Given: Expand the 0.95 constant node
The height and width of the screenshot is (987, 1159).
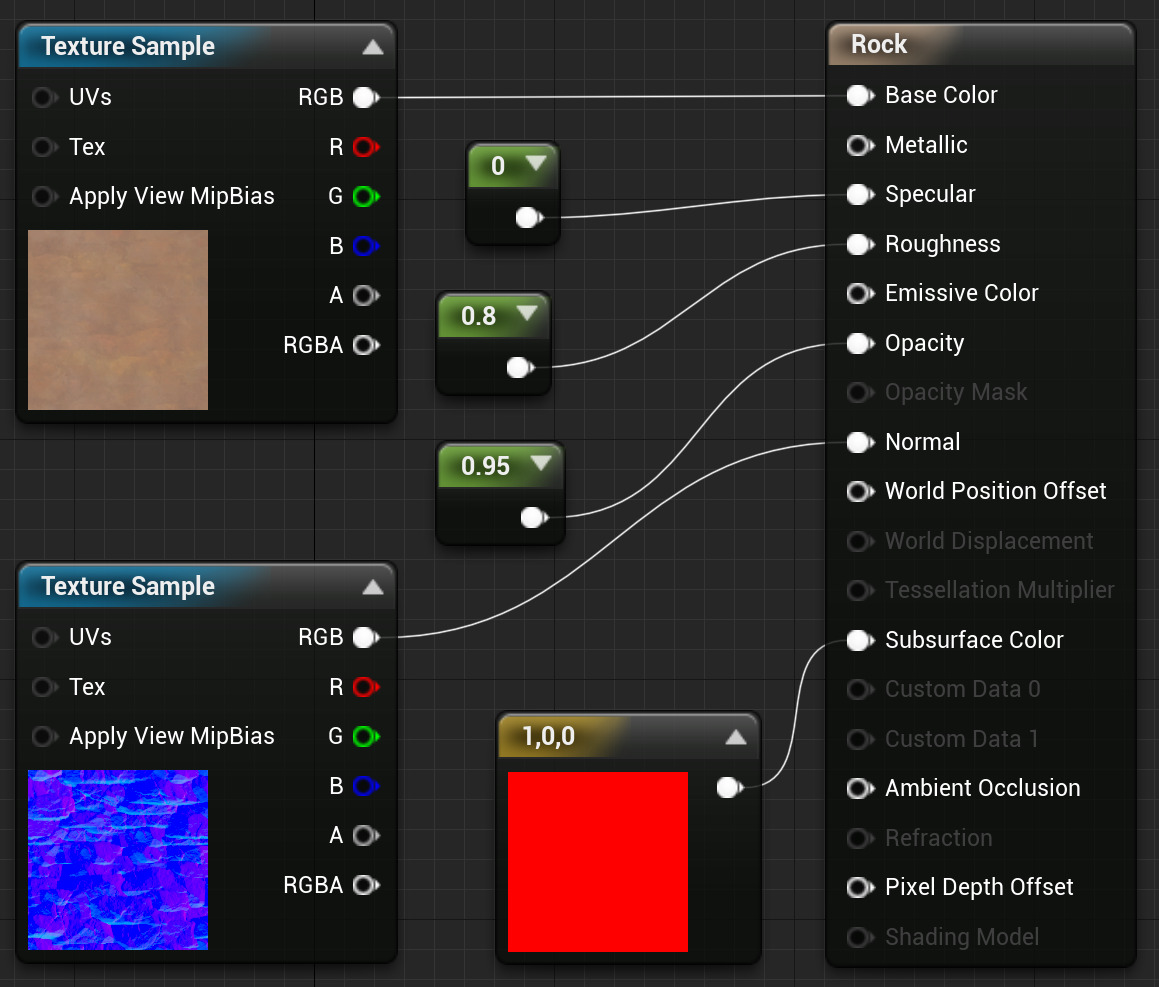Looking at the screenshot, I should pyautogui.click(x=541, y=465).
